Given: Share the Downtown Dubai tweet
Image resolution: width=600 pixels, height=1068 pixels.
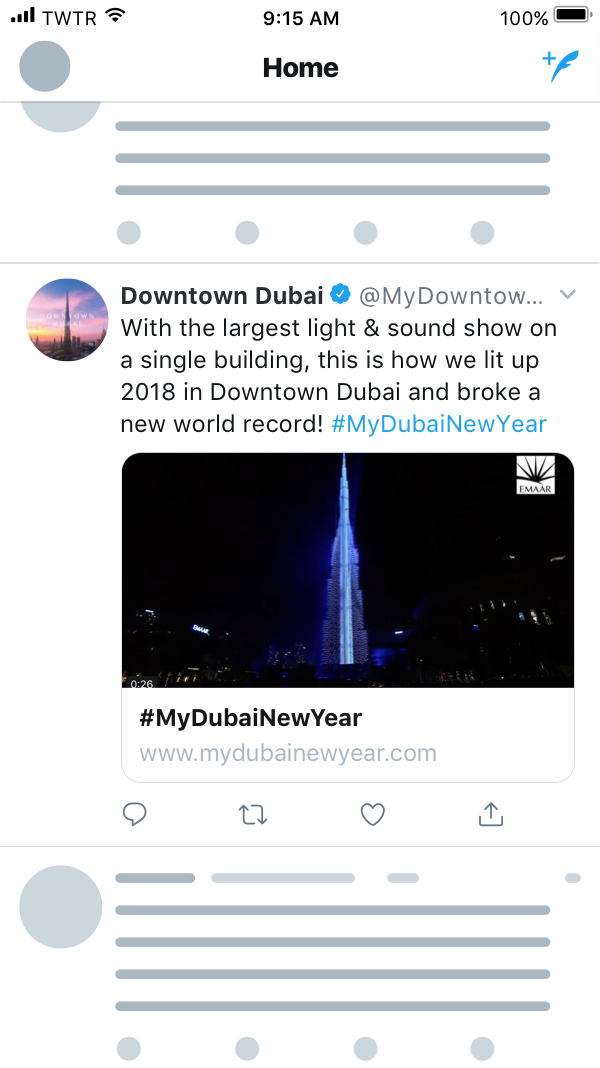Looking at the screenshot, I should coord(490,815).
